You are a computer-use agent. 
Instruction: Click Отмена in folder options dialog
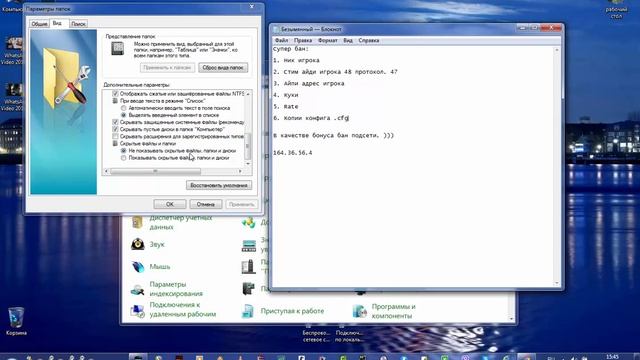(206, 204)
